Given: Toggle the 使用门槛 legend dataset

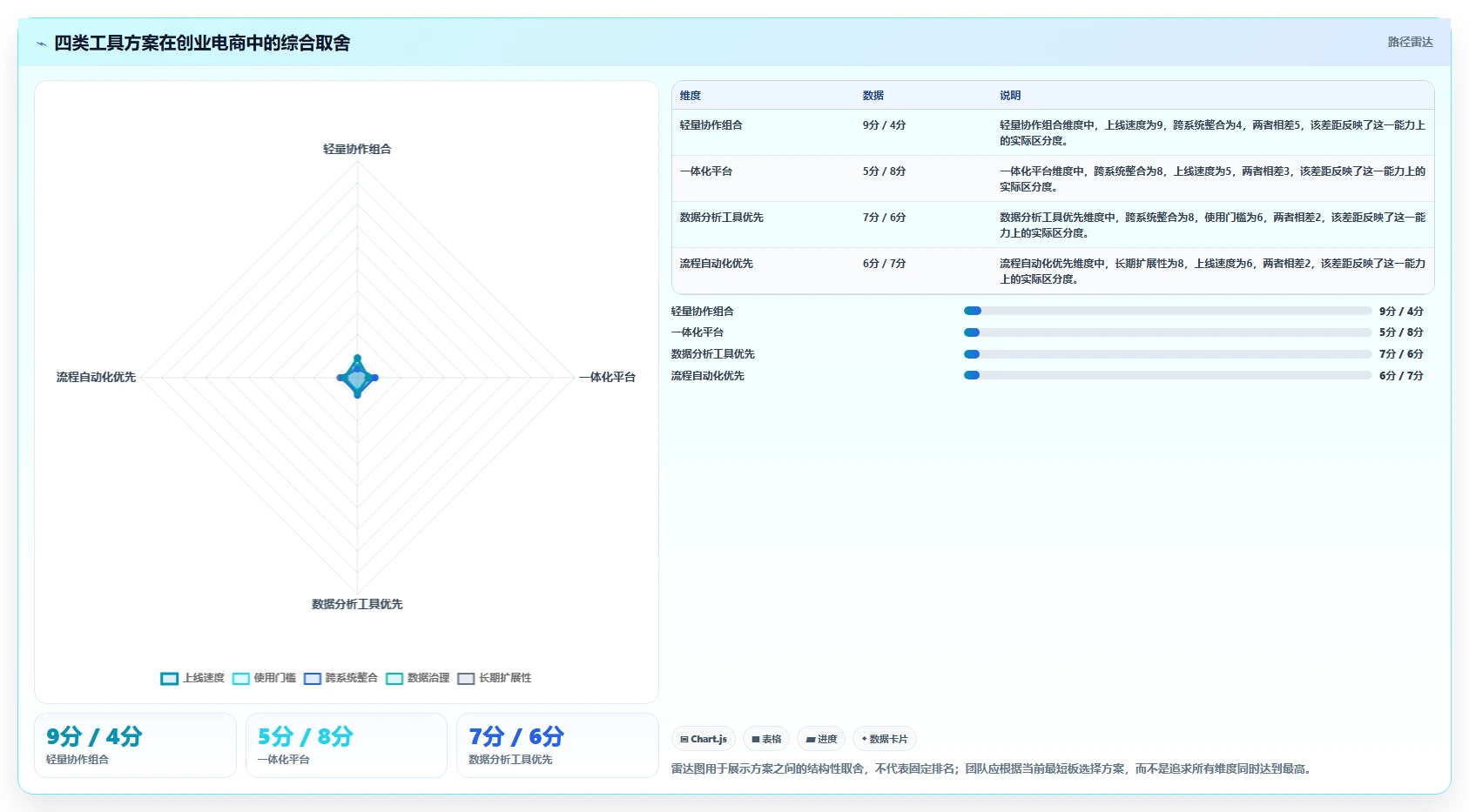Looking at the screenshot, I should 264,678.
